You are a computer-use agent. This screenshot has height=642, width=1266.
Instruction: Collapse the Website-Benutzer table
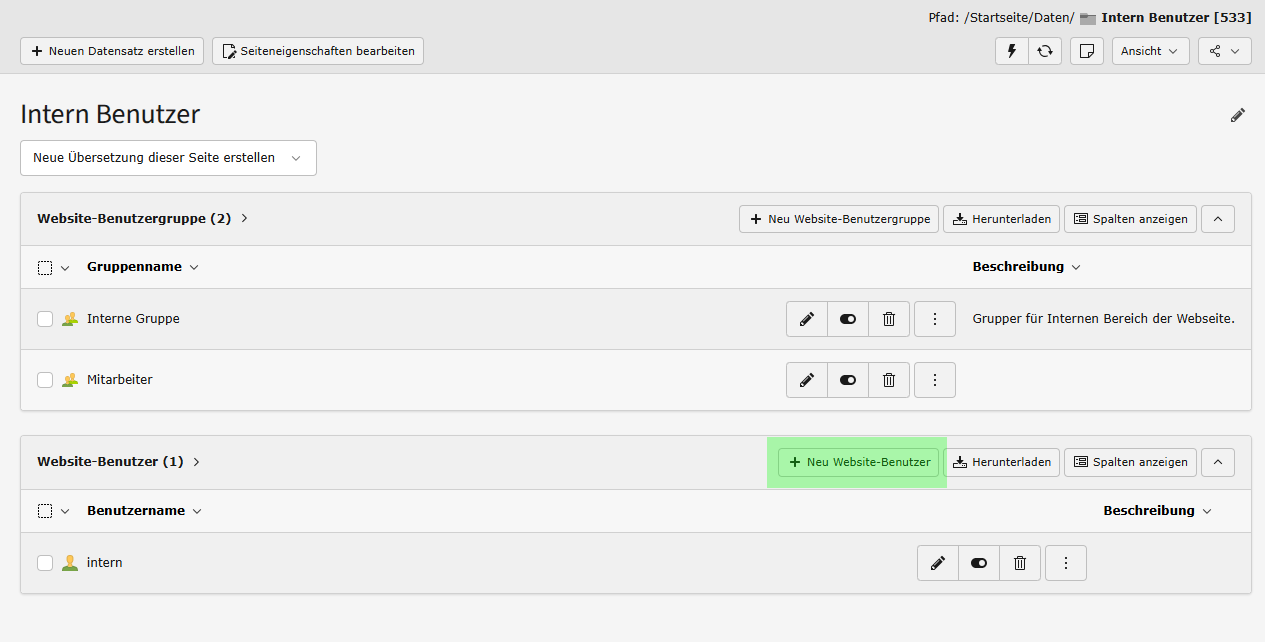click(x=1218, y=462)
